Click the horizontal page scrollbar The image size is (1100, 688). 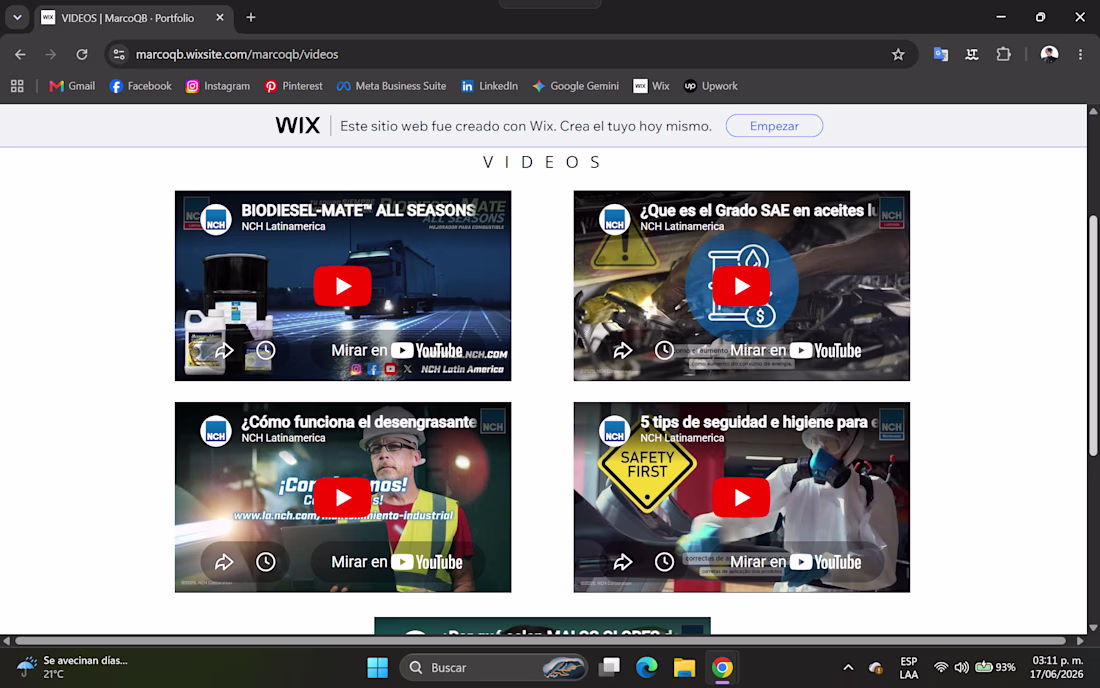tap(540, 640)
